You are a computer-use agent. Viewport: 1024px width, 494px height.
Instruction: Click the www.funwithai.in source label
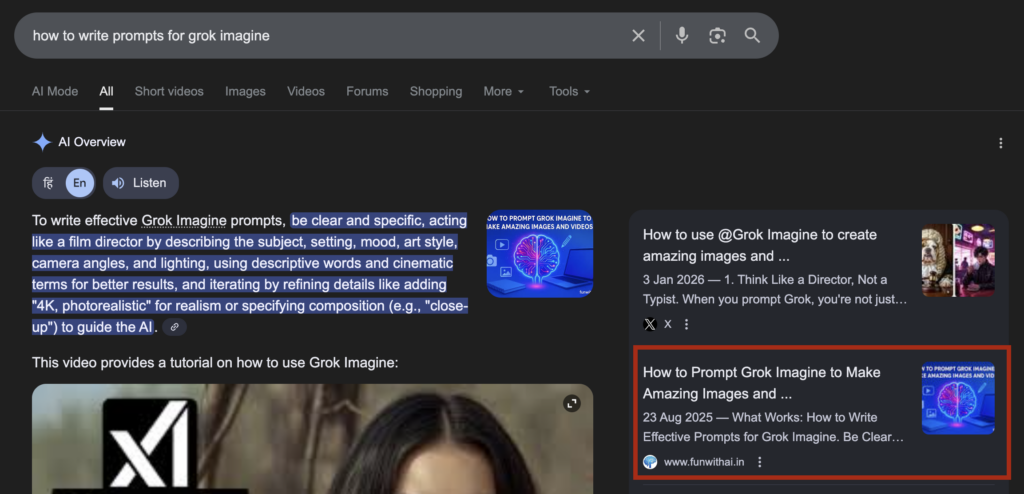tap(704, 462)
